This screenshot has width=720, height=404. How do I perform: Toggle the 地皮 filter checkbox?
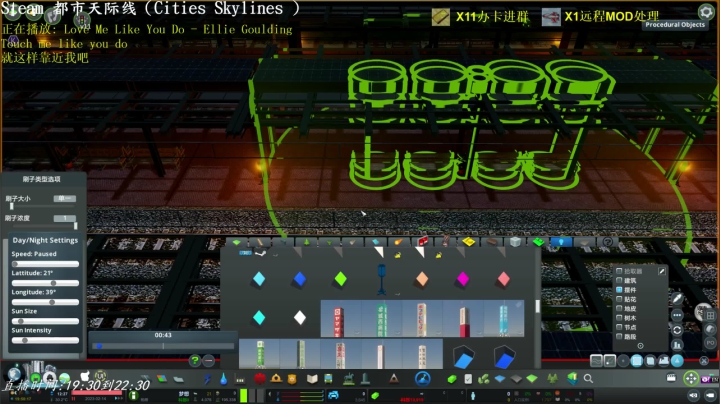point(619,308)
